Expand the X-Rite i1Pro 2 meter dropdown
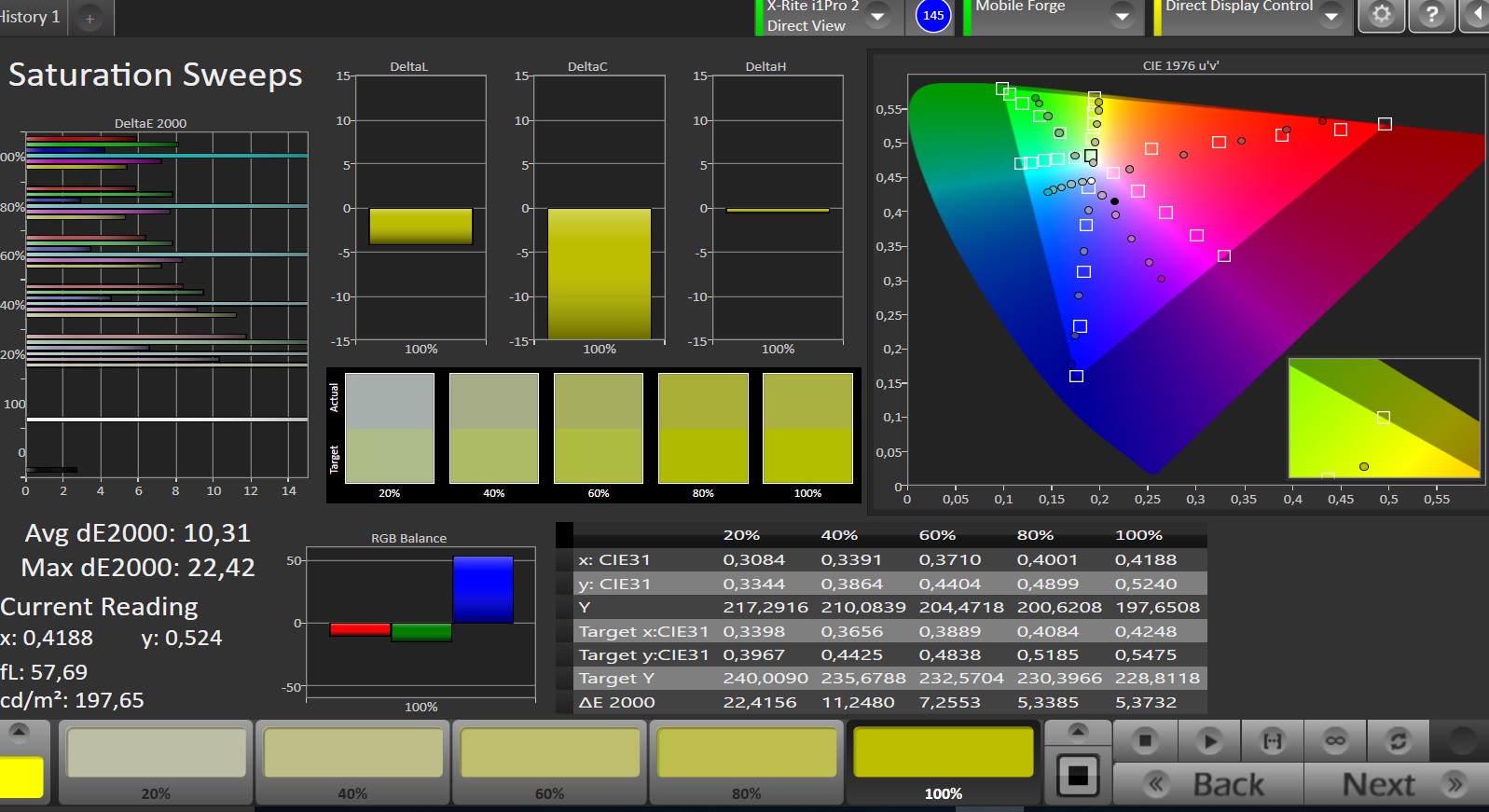This screenshot has height=812, width=1489. [877, 16]
